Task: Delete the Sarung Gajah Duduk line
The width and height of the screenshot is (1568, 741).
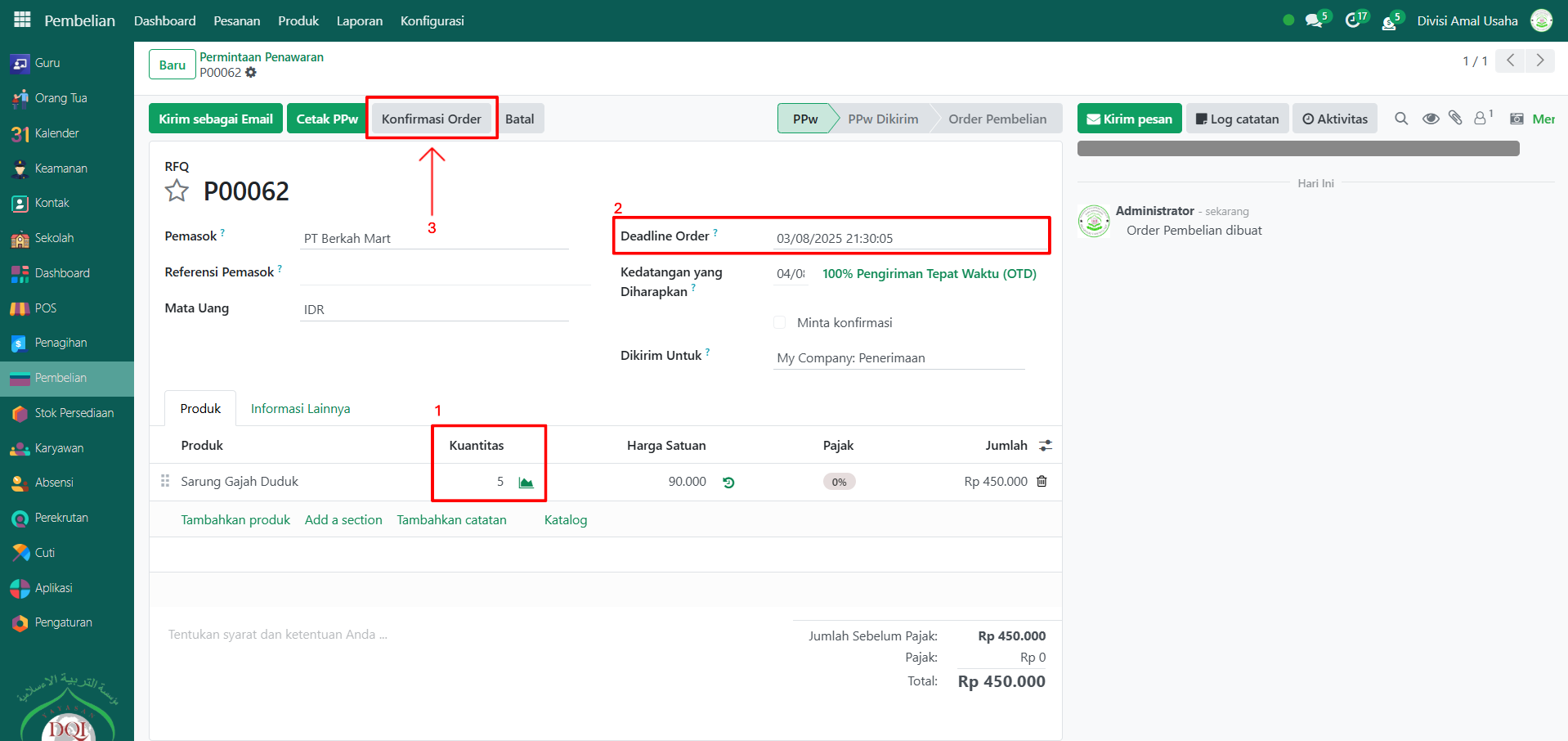Action: point(1042,482)
